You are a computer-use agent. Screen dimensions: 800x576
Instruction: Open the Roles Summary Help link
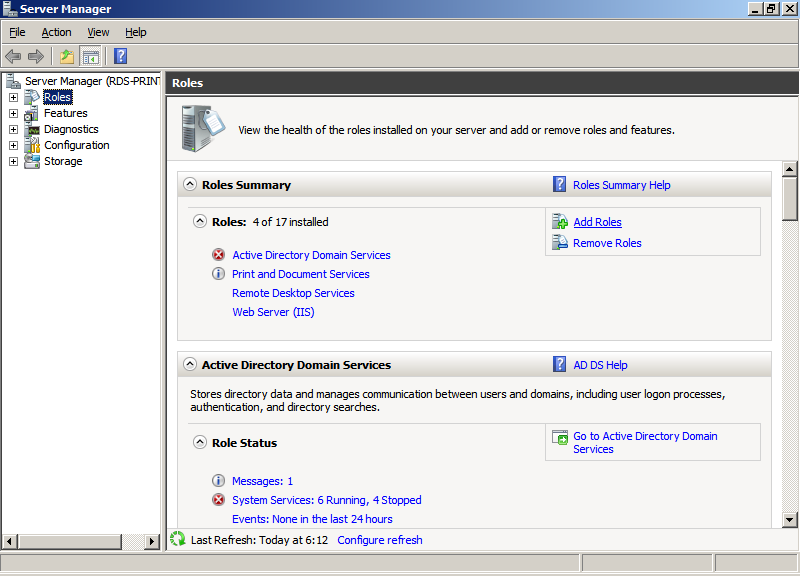click(621, 185)
